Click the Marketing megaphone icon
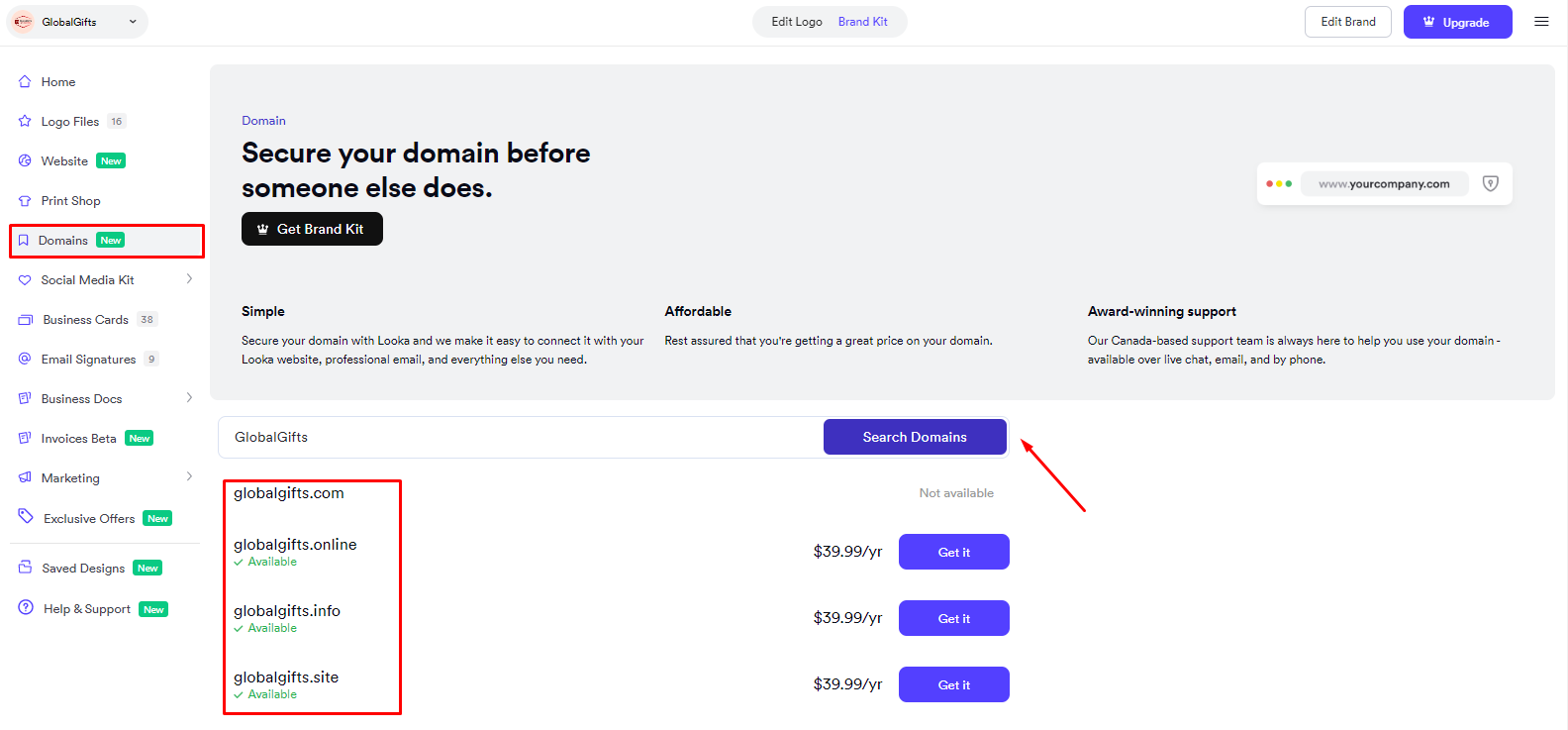 click(x=25, y=477)
